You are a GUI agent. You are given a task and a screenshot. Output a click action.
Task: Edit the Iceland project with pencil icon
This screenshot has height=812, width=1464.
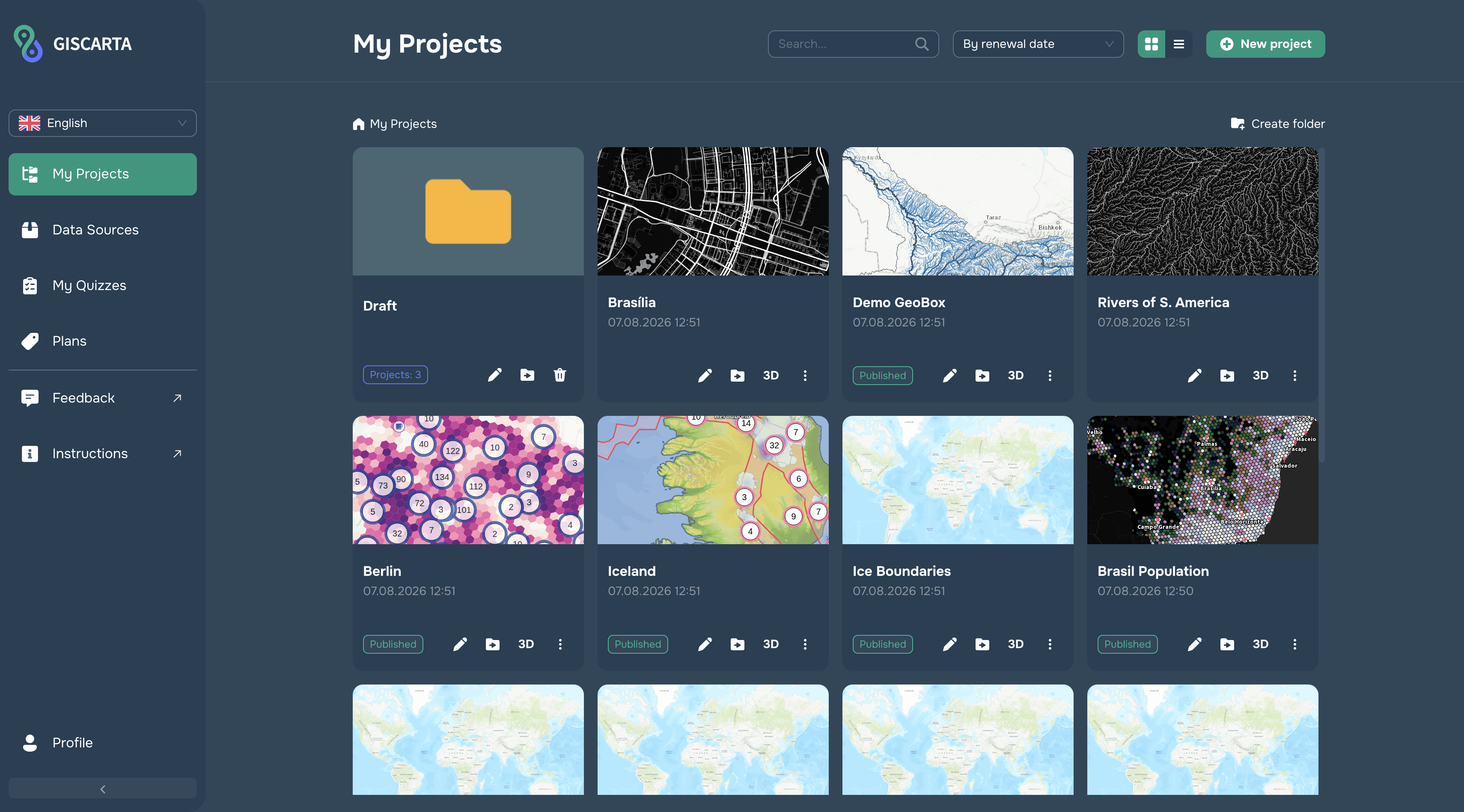705,644
